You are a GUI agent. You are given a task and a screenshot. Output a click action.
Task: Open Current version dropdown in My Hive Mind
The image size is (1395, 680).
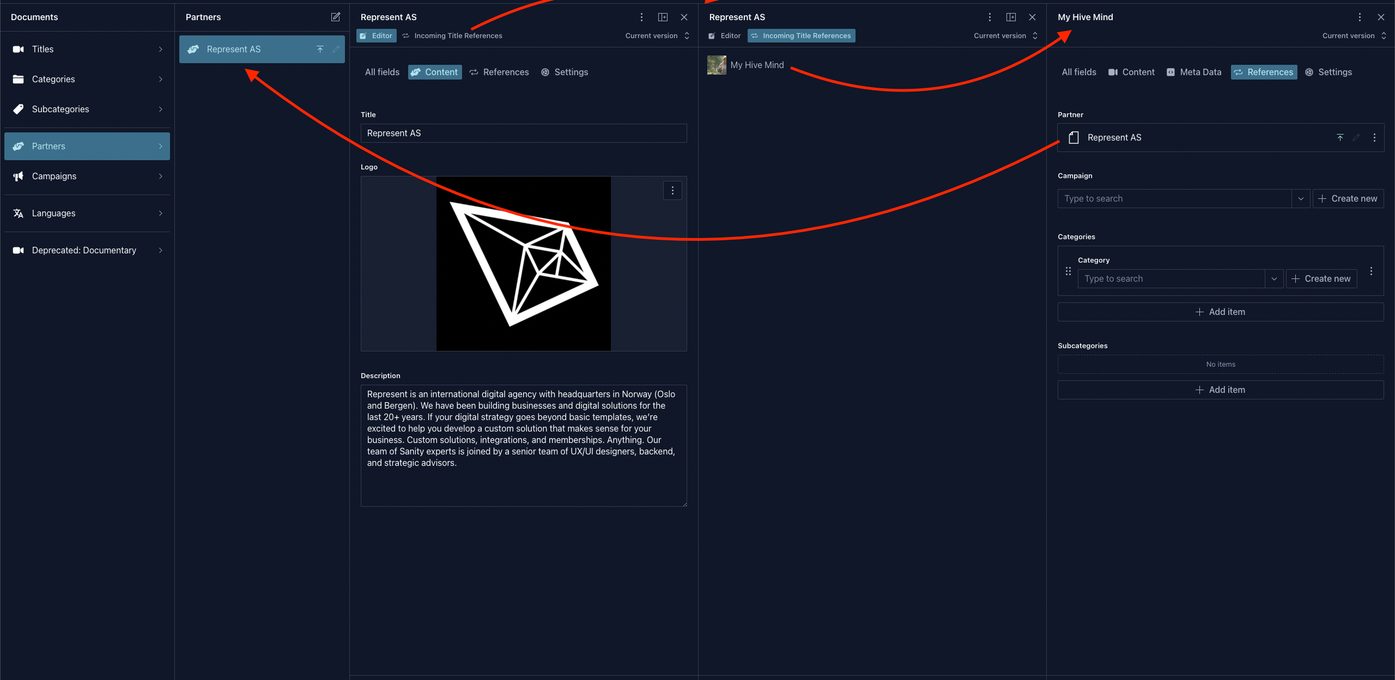pyautogui.click(x=1354, y=36)
